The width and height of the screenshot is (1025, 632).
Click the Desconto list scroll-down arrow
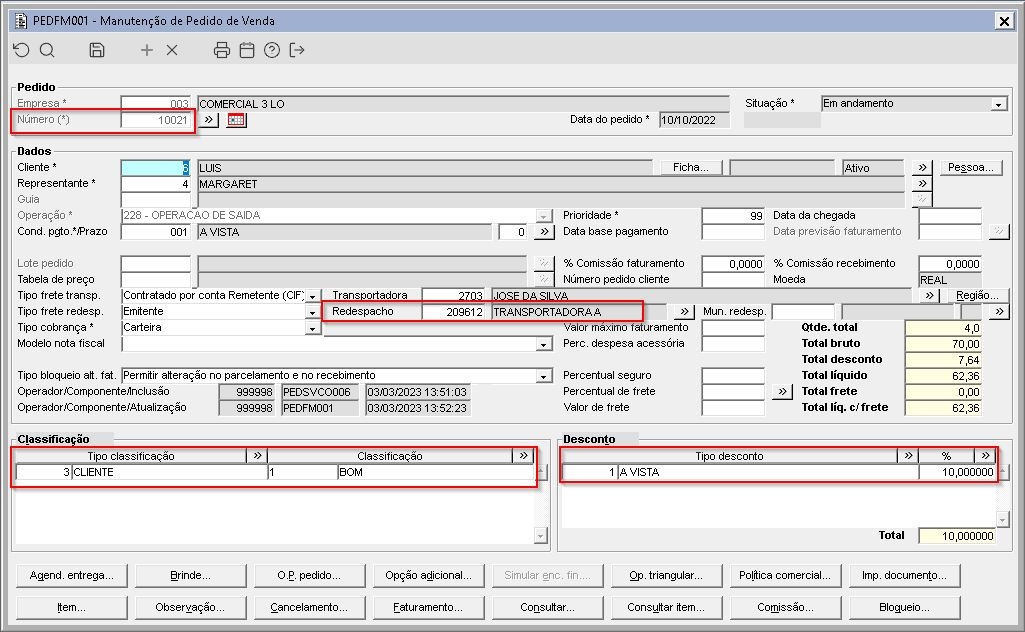click(1003, 520)
